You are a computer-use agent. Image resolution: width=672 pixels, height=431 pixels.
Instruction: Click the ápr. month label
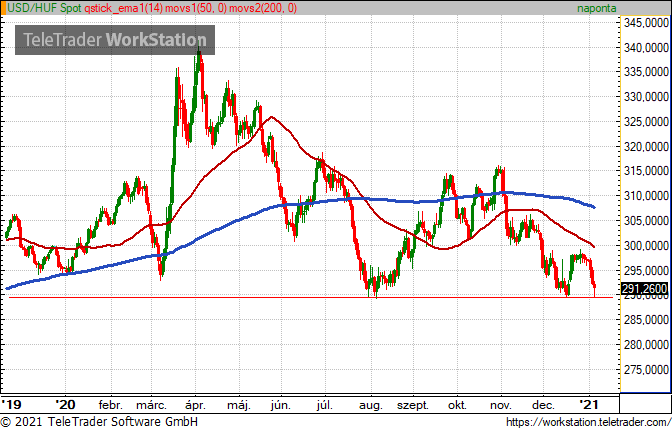point(195,405)
